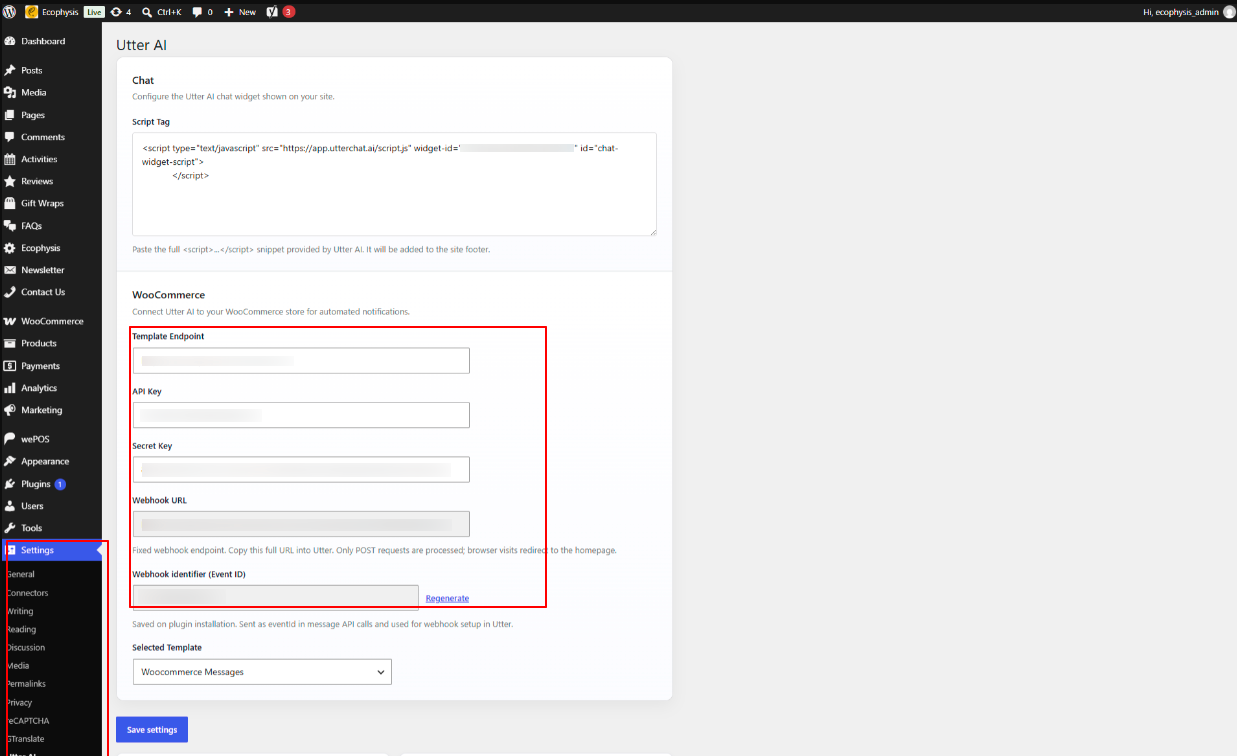Screen dimensions: 1237x756
Task: Open the Media settings submenu item
Action: [18, 665]
